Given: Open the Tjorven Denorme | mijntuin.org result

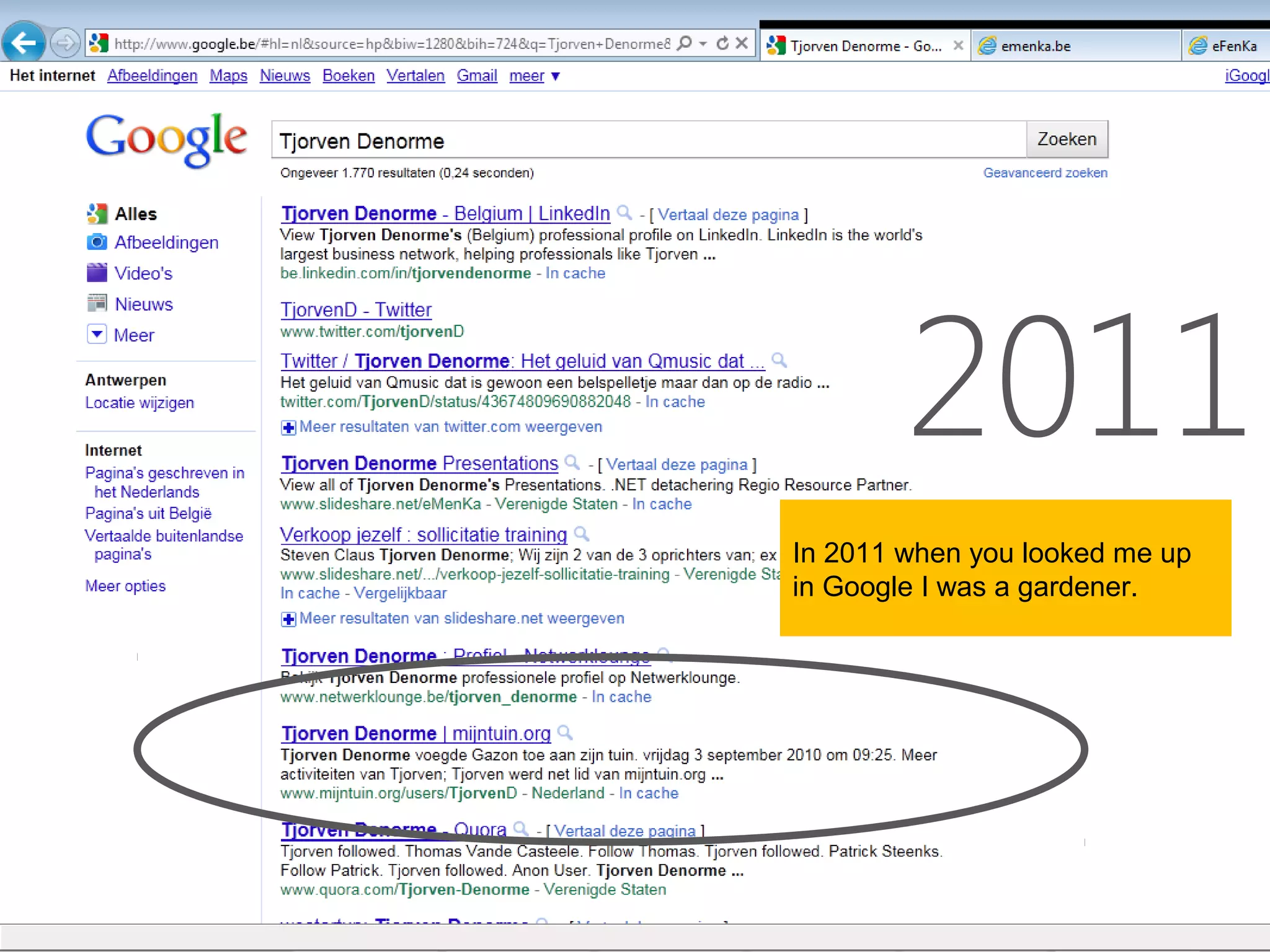Looking at the screenshot, I should [416, 734].
